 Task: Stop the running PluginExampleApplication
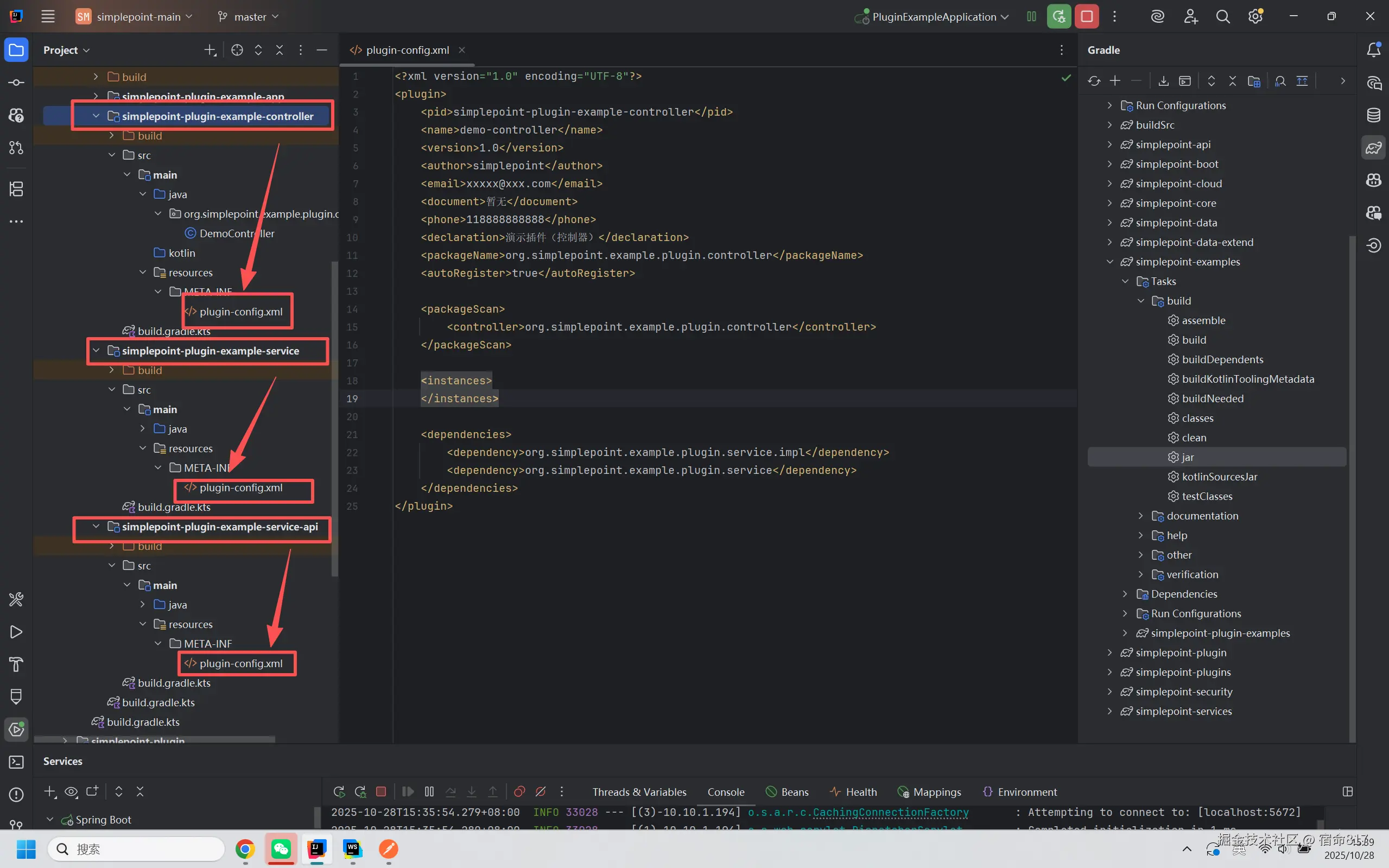pyautogui.click(x=1087, y=17)
